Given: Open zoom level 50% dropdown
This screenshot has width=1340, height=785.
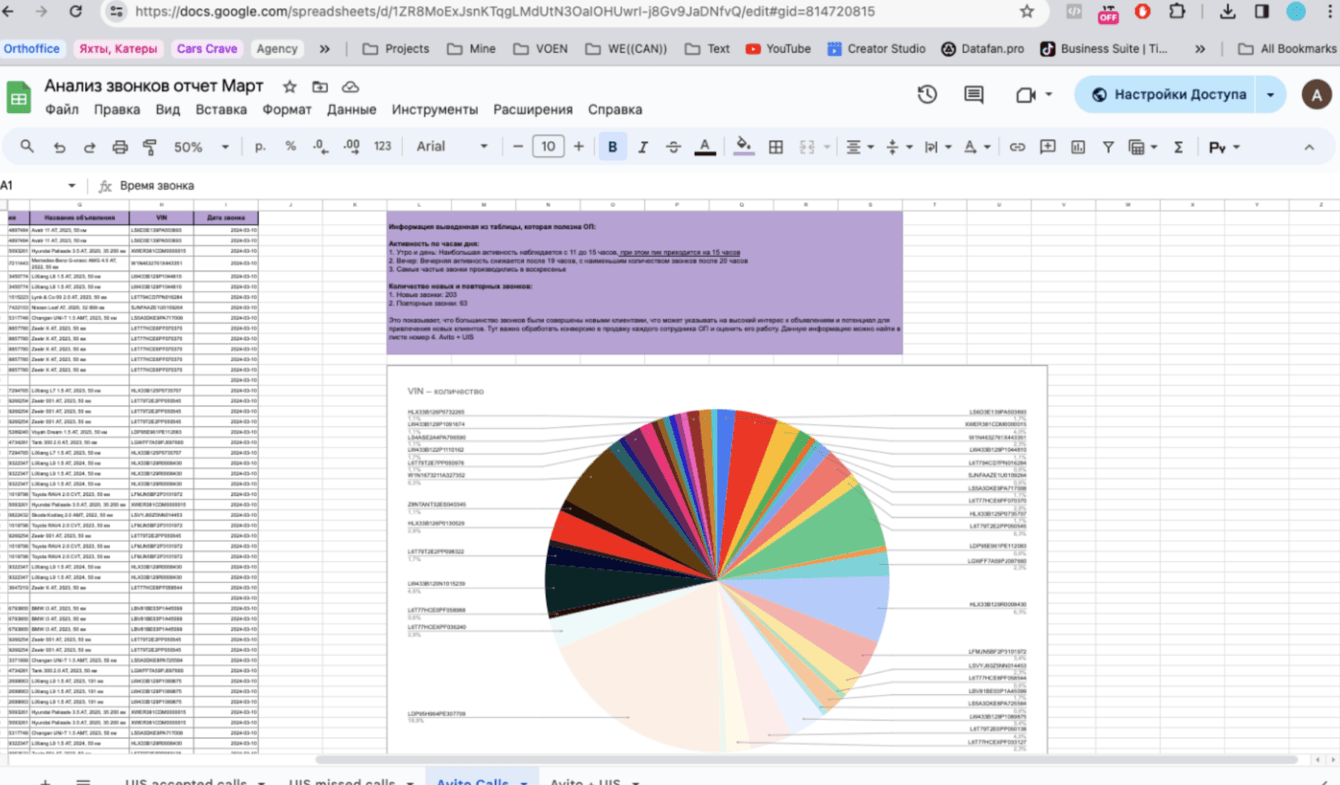Looking at the screenshot, I should tap(201, 147).
